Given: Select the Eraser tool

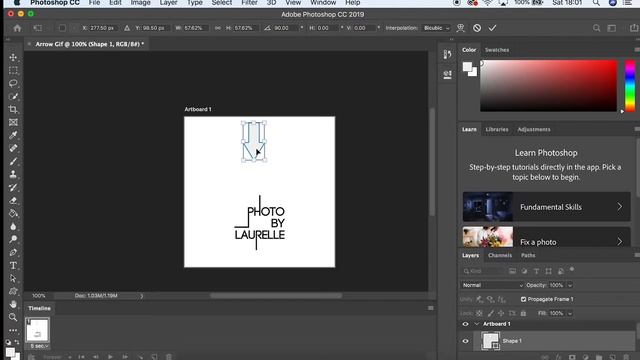Looking at the screenshot, I should coord(13,200).
